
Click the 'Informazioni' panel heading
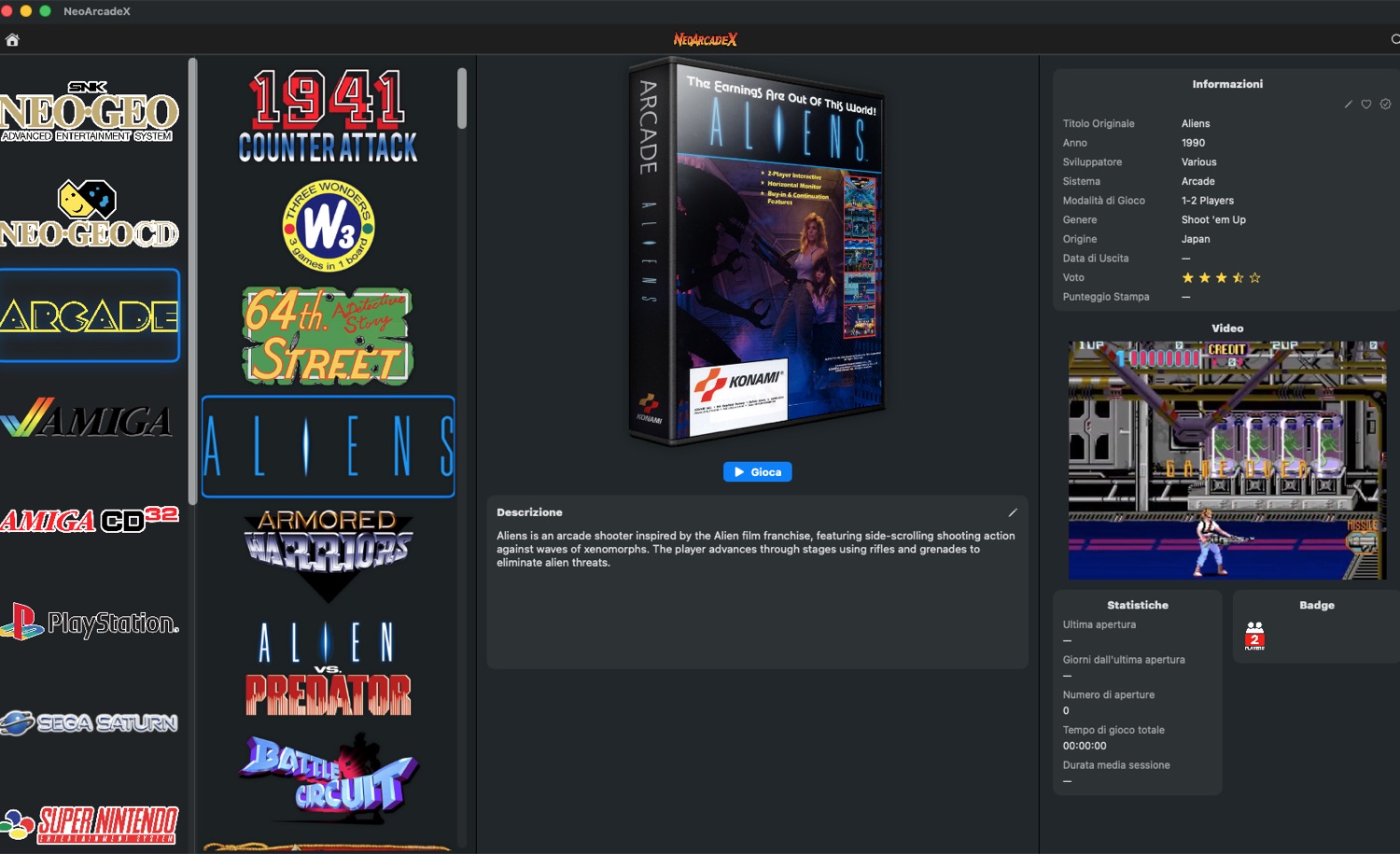click(1227, 84)
